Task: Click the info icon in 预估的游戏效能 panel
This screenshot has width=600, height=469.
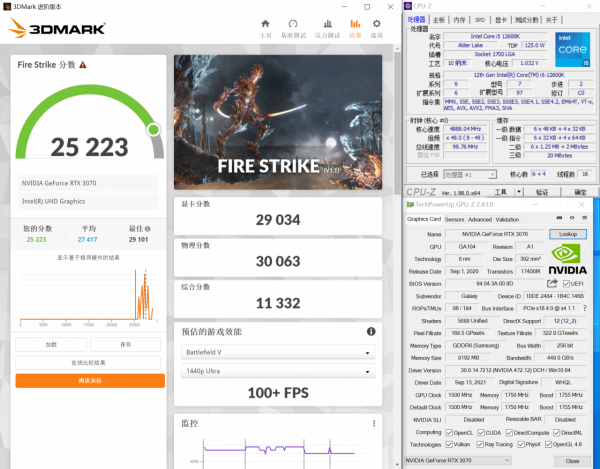Action: click(x=371, y=331)
